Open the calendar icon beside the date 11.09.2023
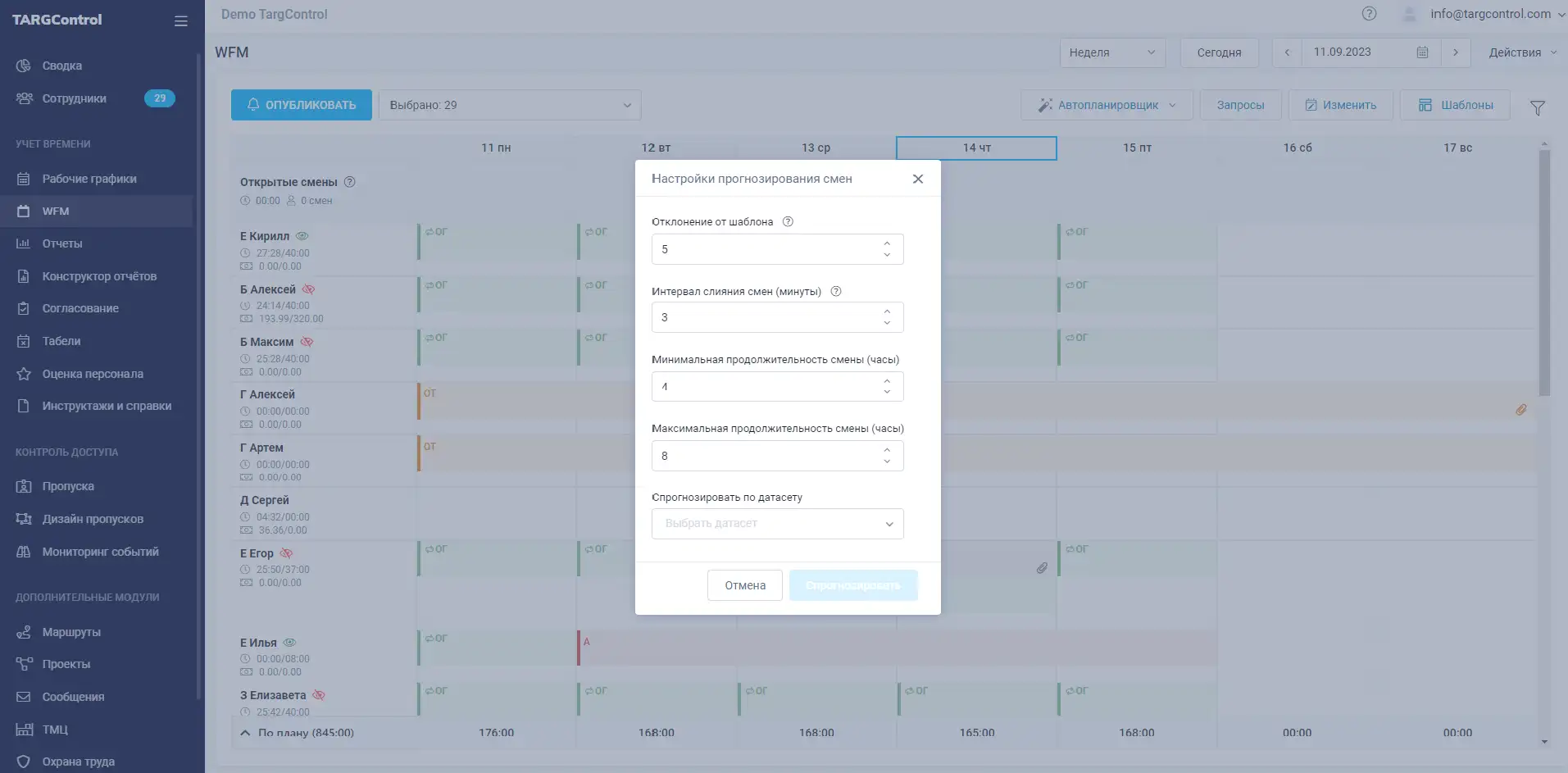Screen dimensions: 1568x773 [1422, 52]
